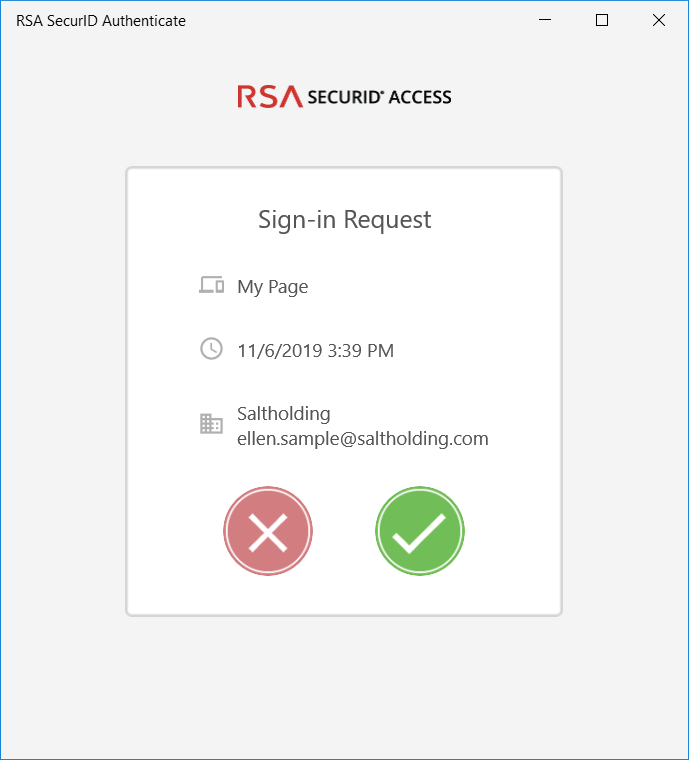The height and width of the screenshot is (760, 689).
Task: Click the Sign-in Request heading
Action: 344,220
